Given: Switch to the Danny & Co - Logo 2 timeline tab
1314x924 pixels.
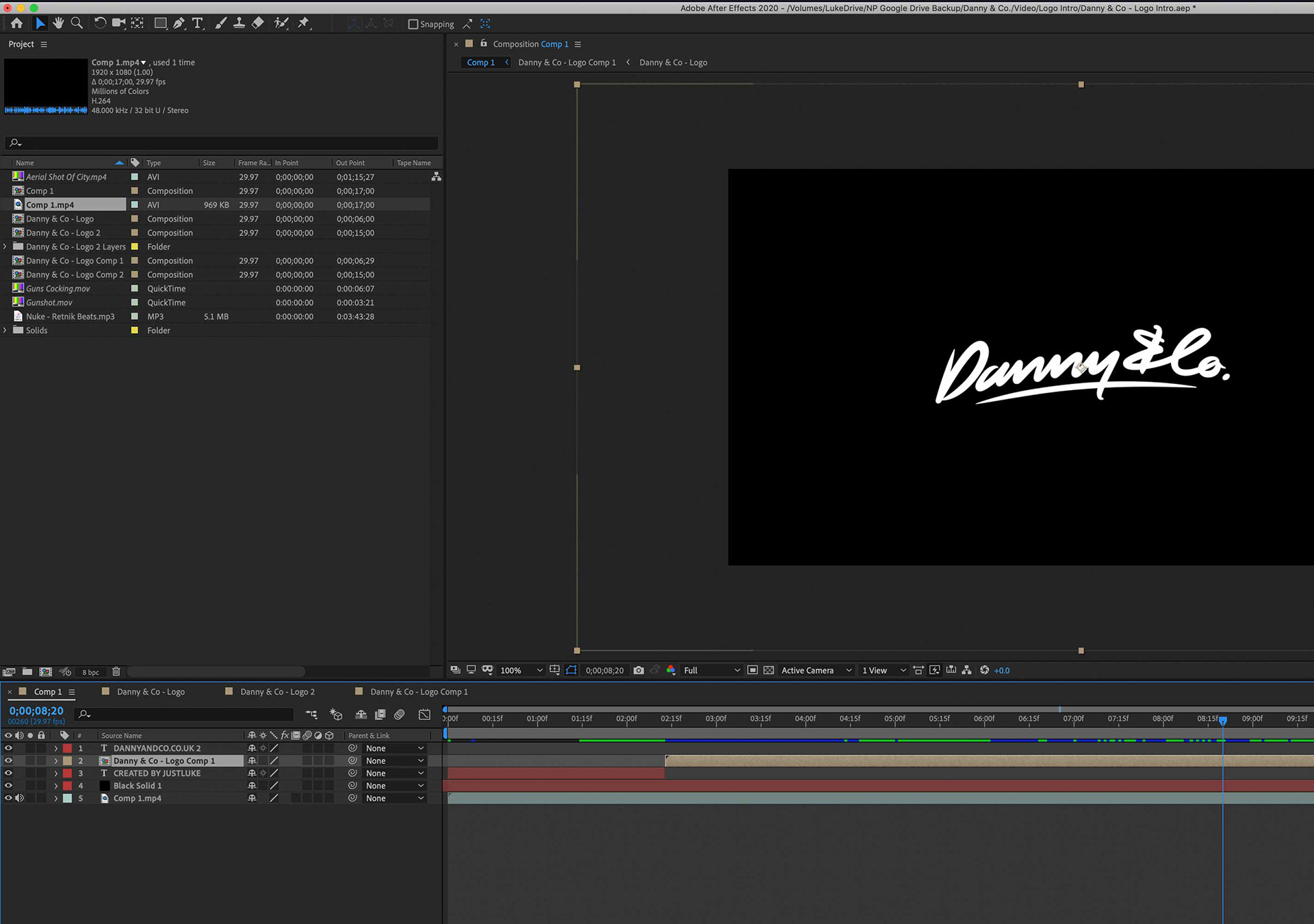Looking at the screenshot, I should (277, 692).
